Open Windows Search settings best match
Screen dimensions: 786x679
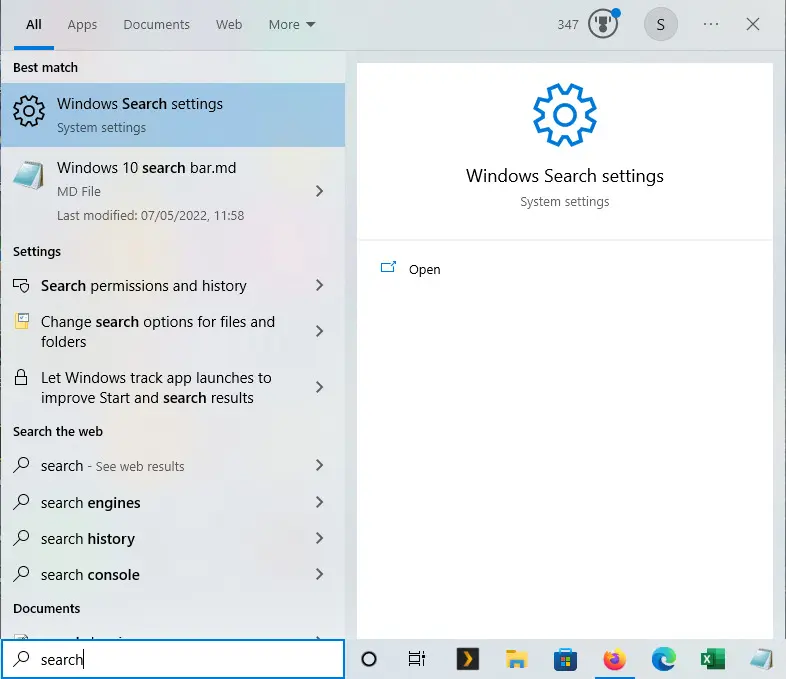click(x=173, y=115)
